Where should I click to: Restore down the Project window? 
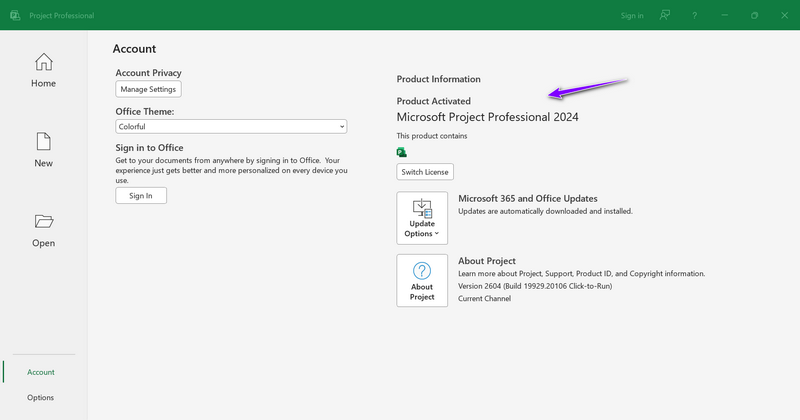[x=755, y=16]
